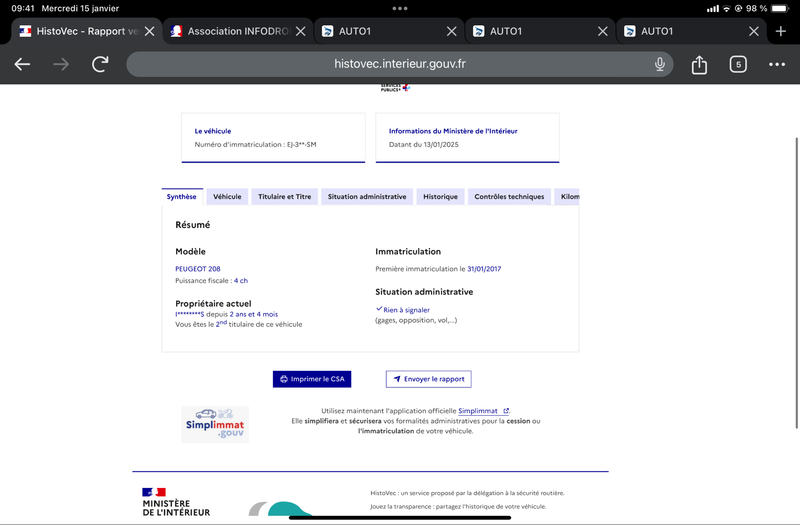Click the battery indicator in status bar
This screenshot has width=800, height=525.
tap(780, 8)
